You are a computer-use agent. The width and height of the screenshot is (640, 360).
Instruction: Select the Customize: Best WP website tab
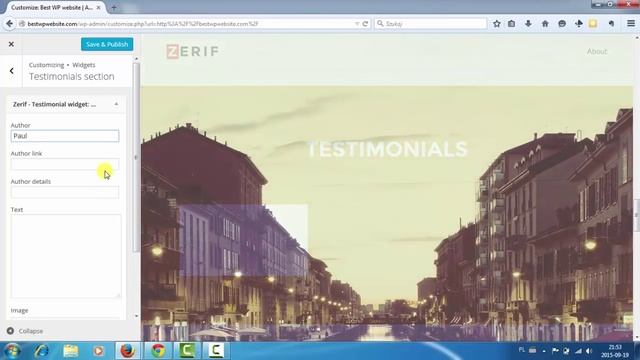(52, 7)
